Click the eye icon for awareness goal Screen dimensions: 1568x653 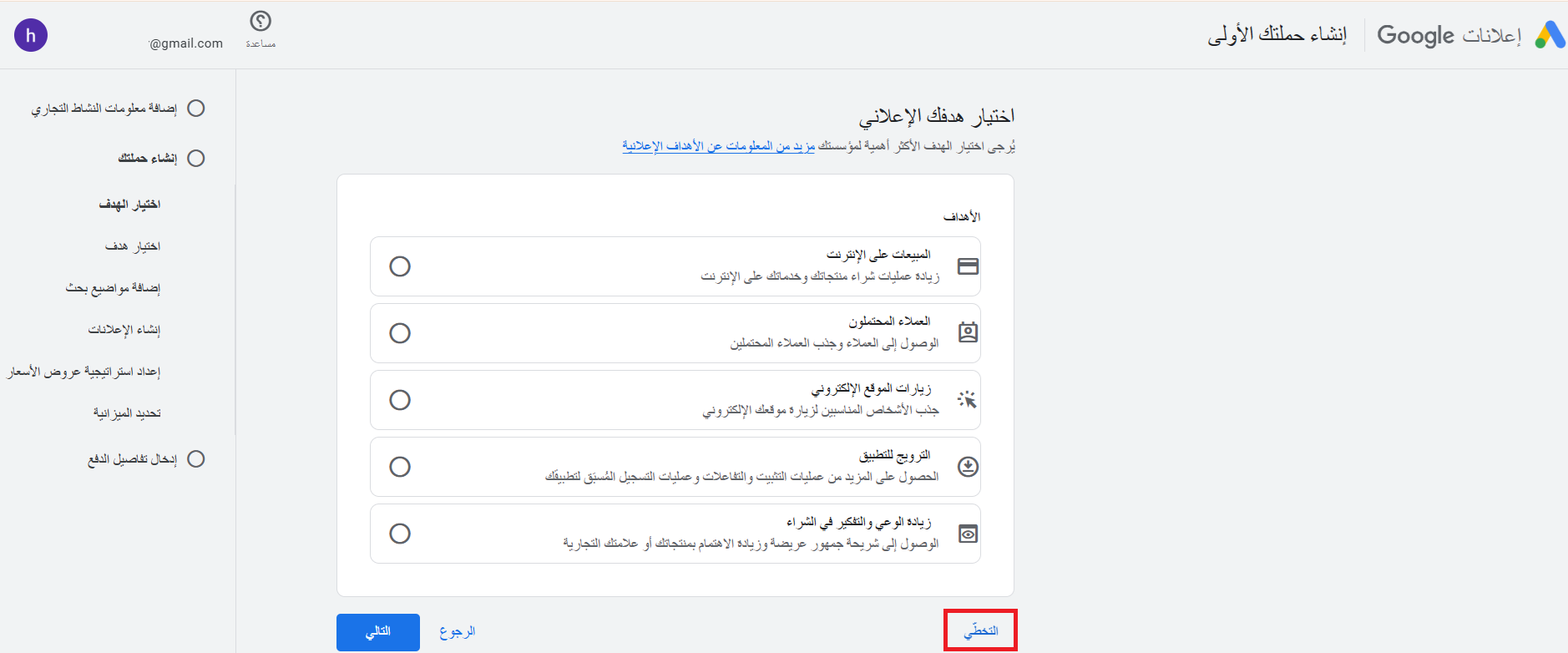tap(968, 534)
